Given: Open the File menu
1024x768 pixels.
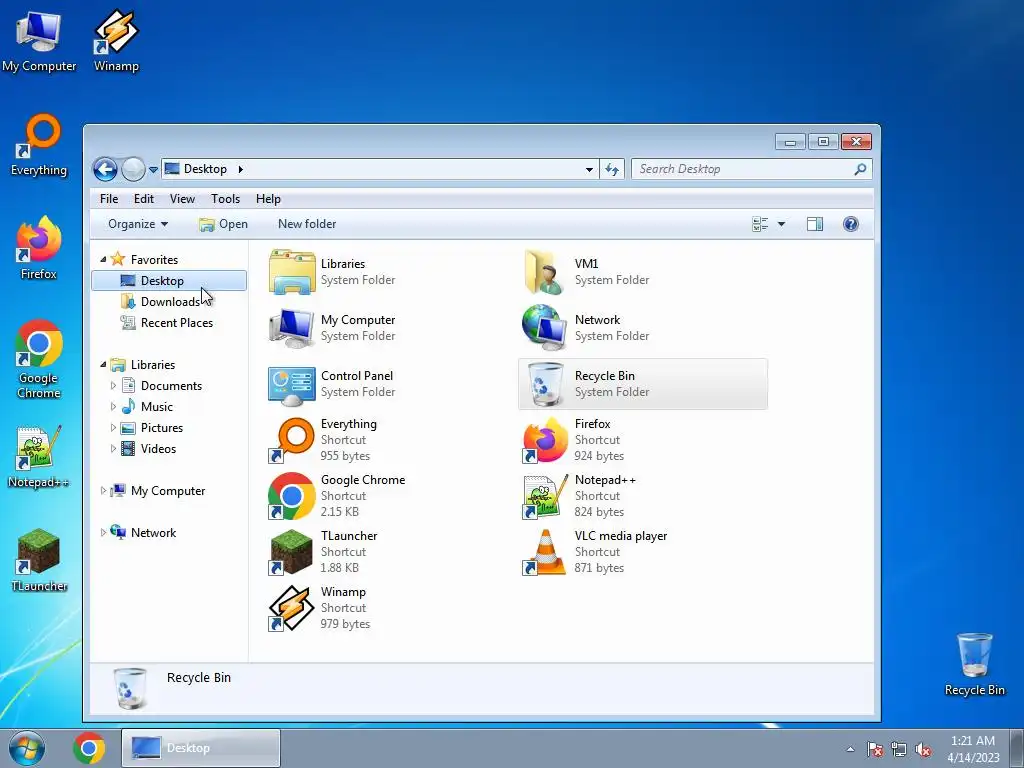Looking at the screenshot, I should (109, 199).
